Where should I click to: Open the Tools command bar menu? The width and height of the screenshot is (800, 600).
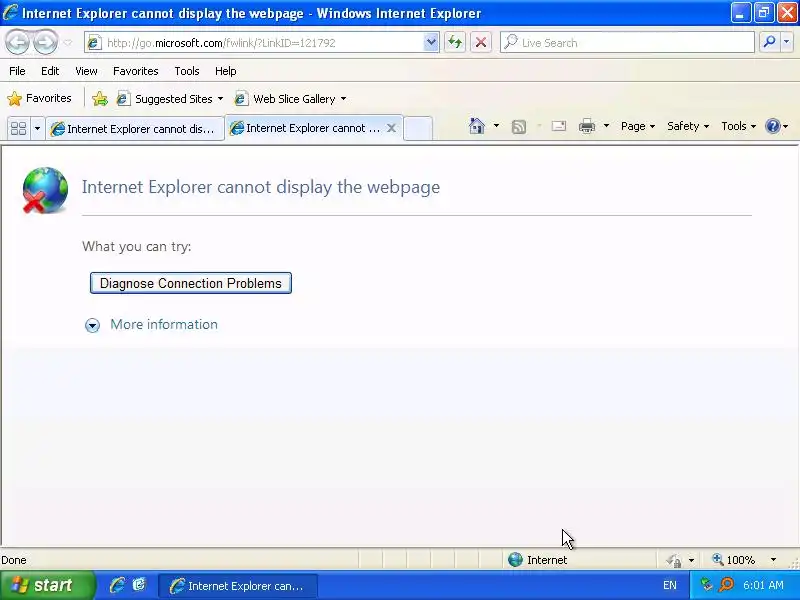coord(738,126)
